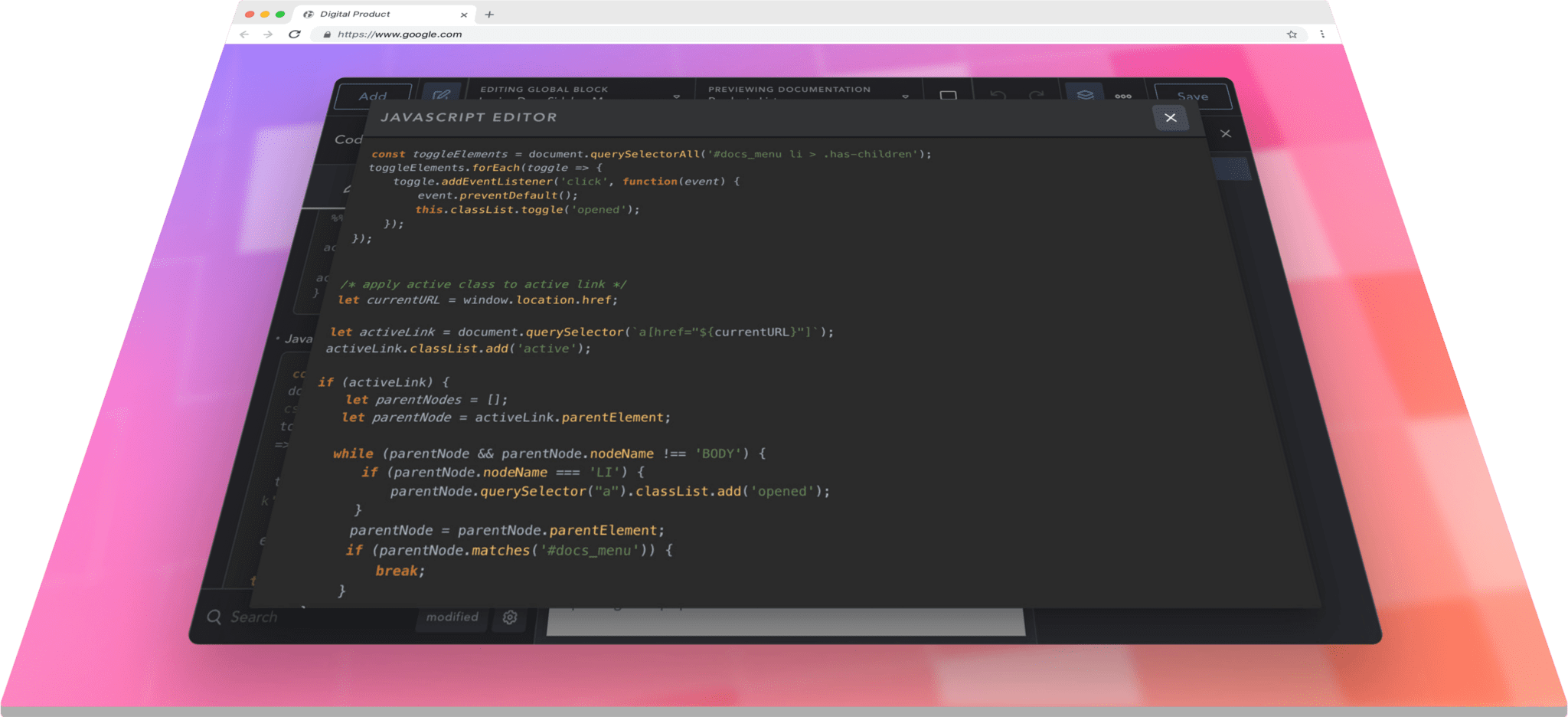
Task: Open Chrome's three-dot menu
Action: (1322, 34)
